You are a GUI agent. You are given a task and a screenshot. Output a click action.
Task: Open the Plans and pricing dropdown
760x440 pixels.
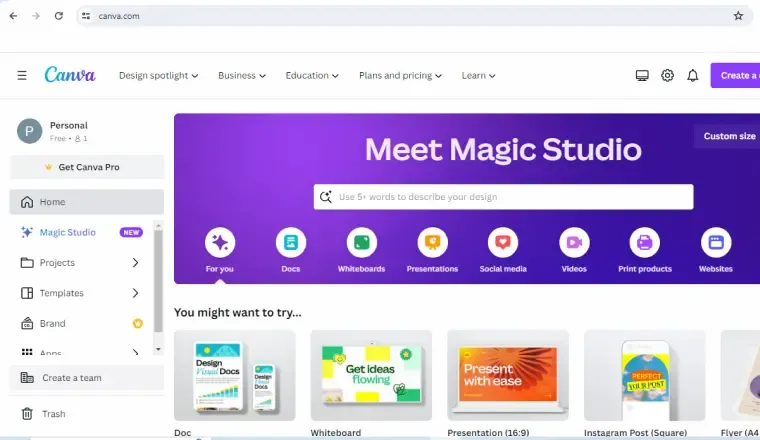pos(400,76)
